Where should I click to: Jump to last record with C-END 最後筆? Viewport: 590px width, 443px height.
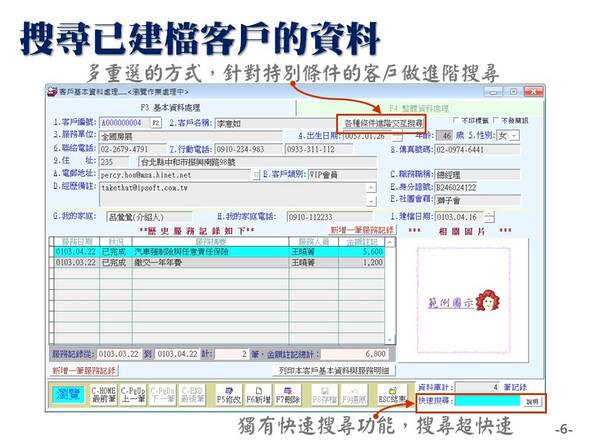point(192,394)
